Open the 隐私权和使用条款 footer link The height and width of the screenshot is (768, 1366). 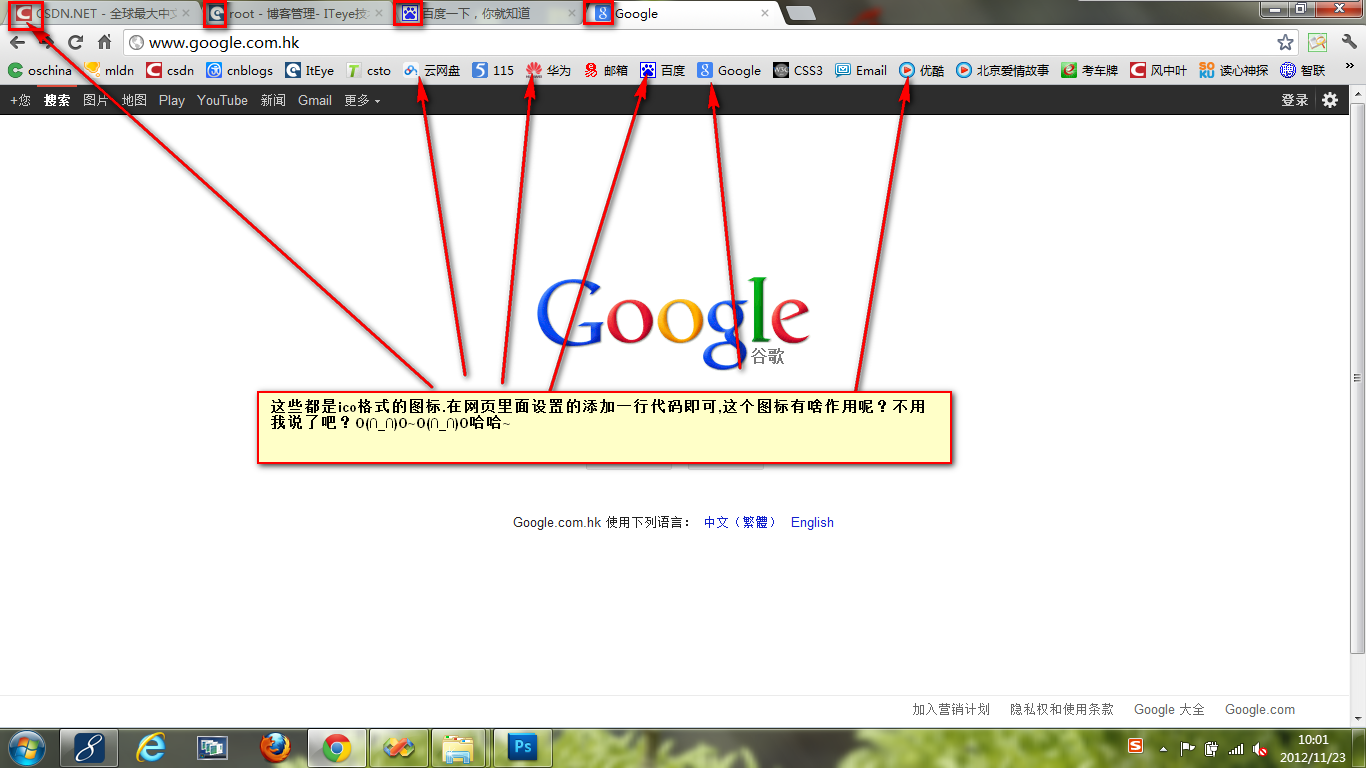(x=1062, y=709)
